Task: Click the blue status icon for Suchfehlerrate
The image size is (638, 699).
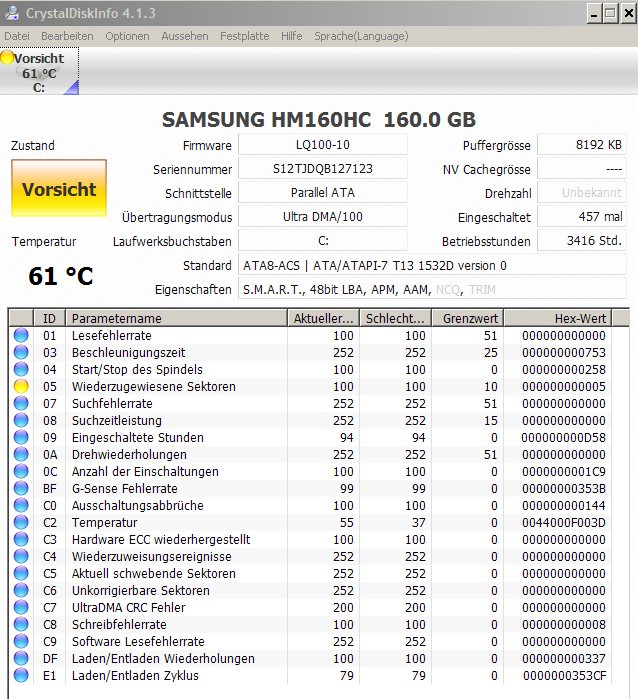Action: click(x=21, y=403)
